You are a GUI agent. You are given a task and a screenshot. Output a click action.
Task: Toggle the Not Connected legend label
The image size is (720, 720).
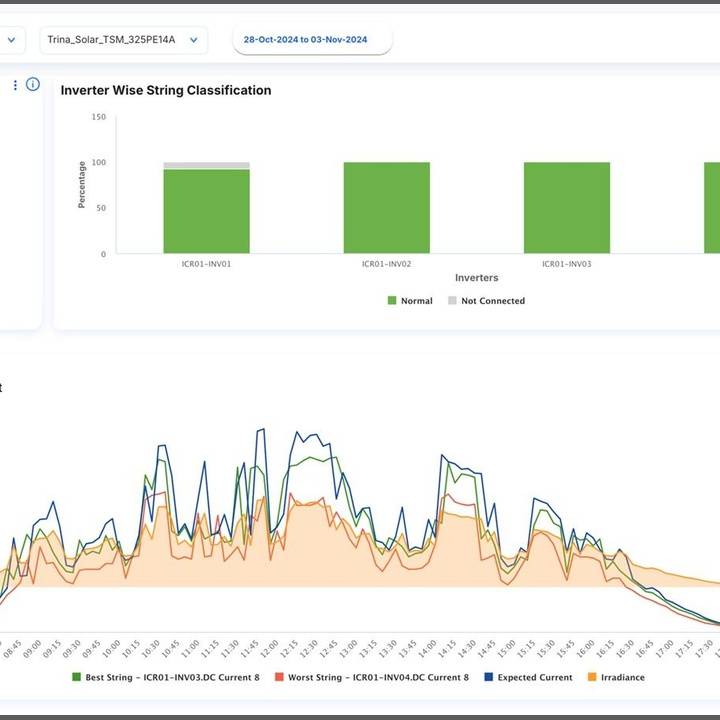point(492,300)
